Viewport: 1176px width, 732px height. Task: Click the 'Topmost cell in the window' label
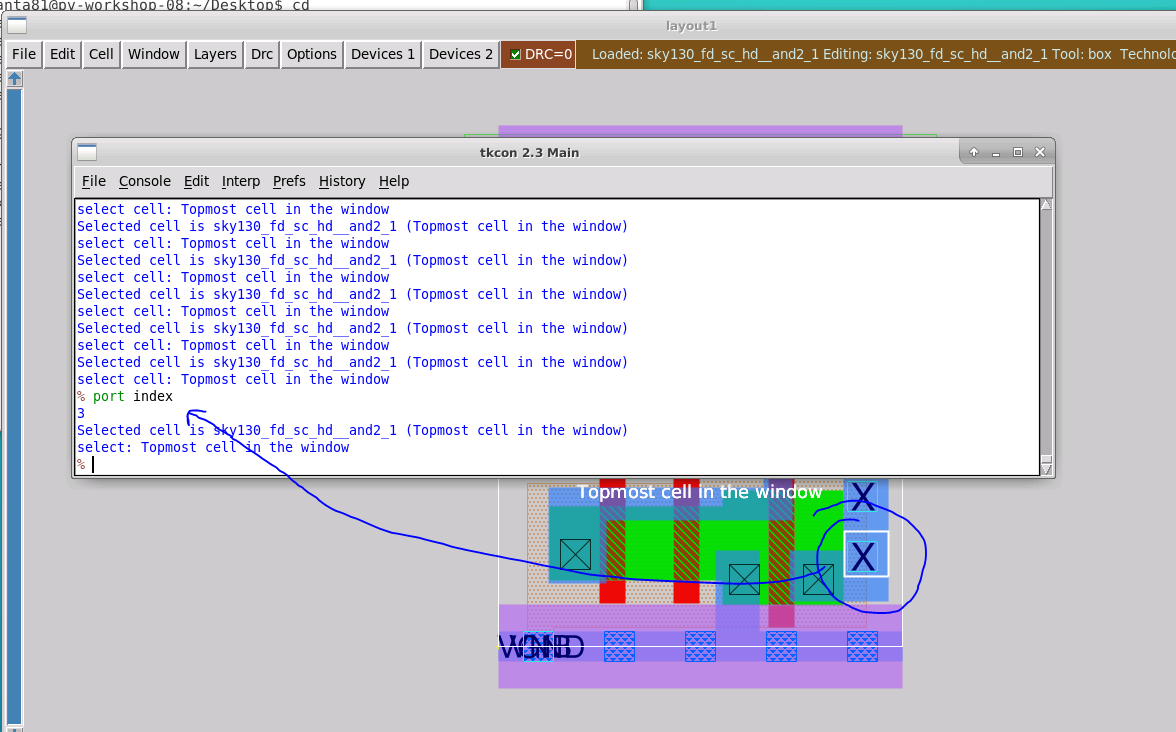[x=700, y=492]
